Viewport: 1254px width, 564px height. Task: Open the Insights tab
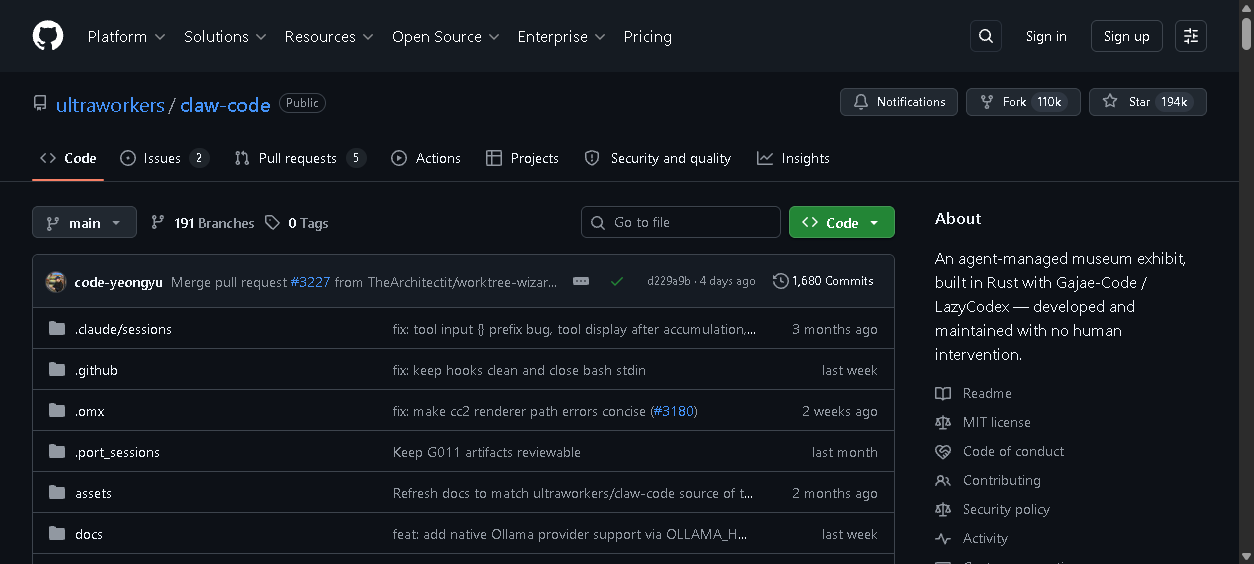tap(793, 158)
